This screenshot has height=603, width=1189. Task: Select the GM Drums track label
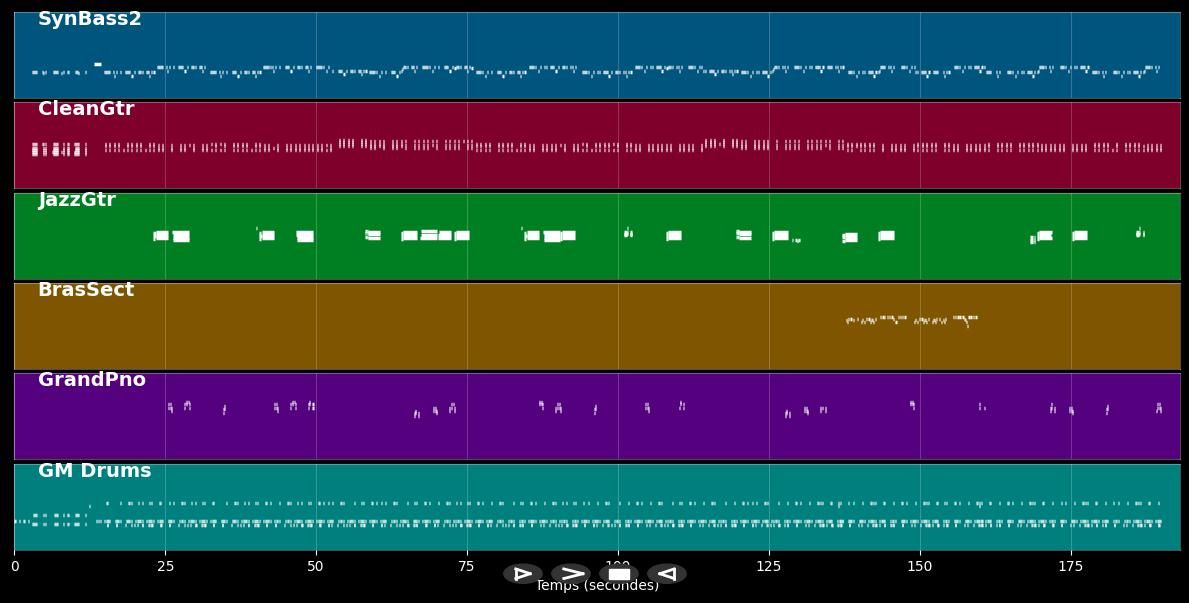point(95,471)
